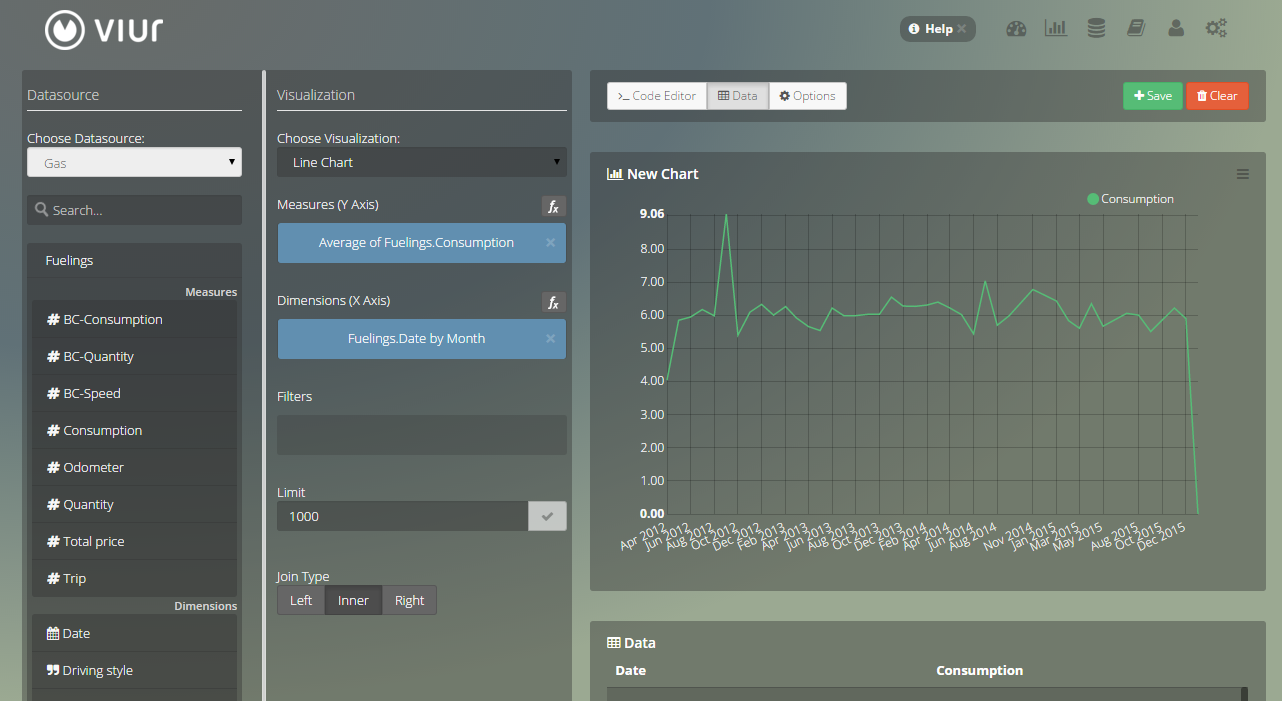Click the red Clear button
Screen dimensions: 1282x701
tap(1217, 96)
